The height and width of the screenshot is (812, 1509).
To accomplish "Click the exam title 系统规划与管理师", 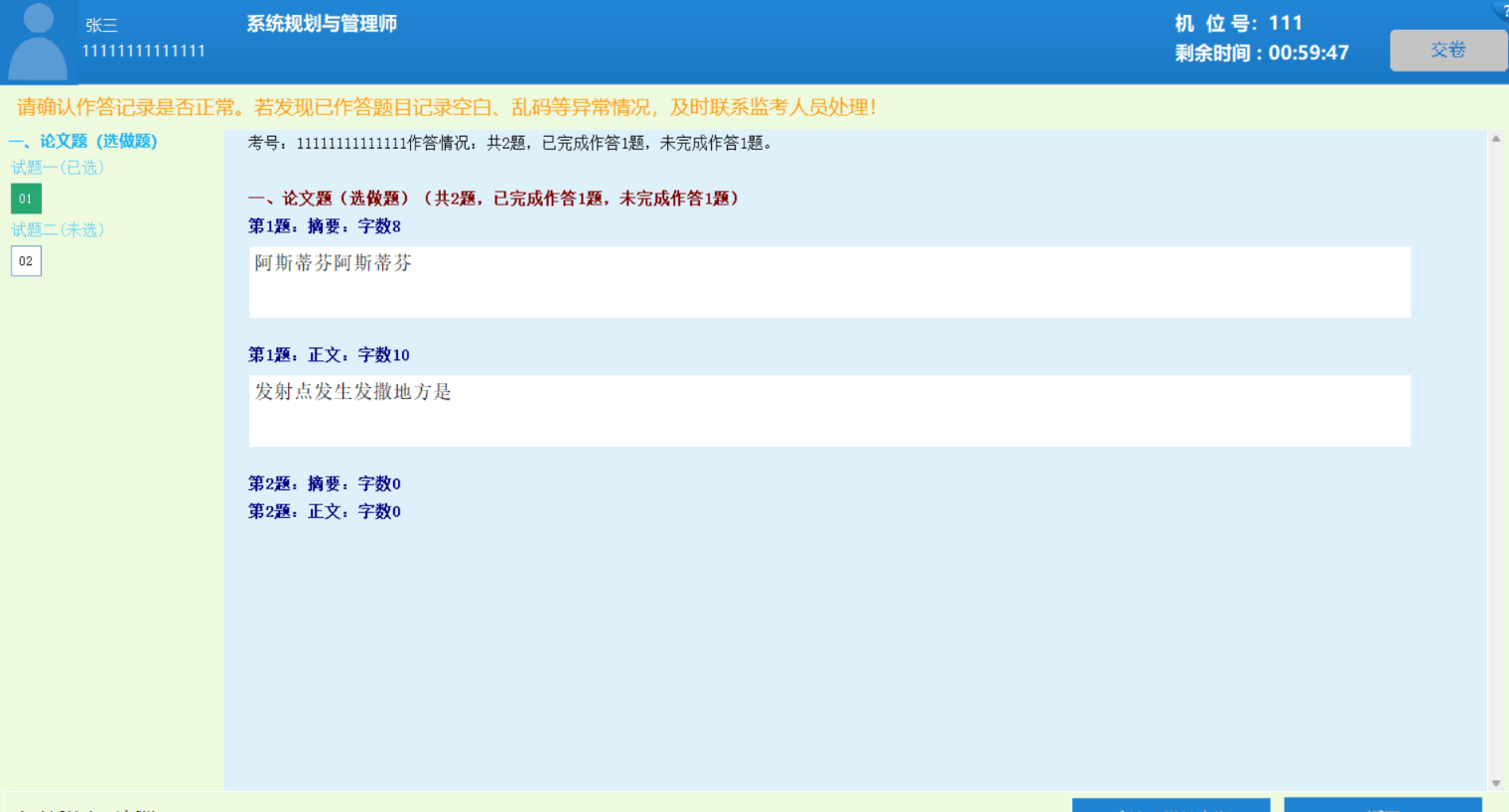I will [322, 24].
